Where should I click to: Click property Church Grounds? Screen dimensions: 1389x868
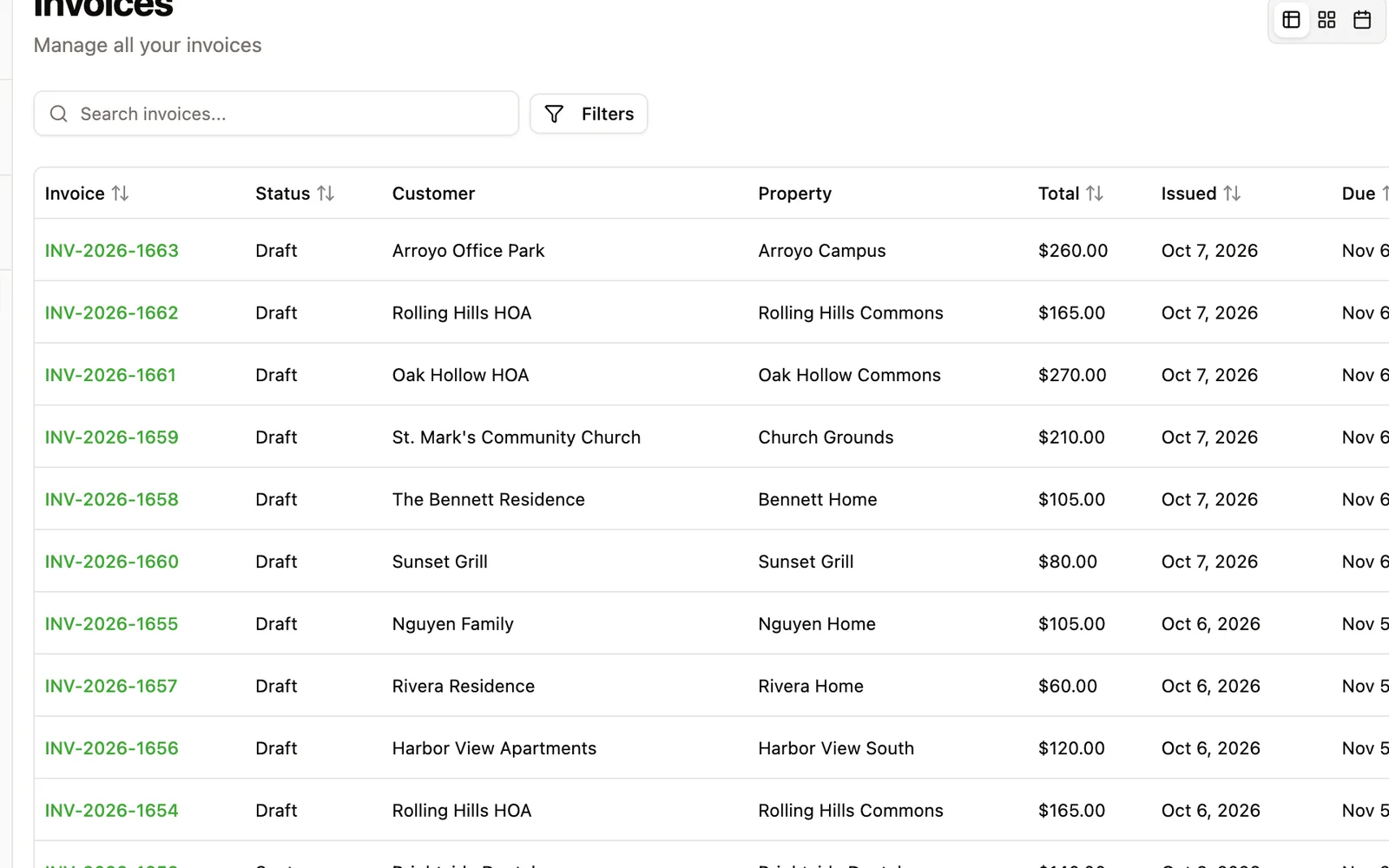pyautogui.click(x=826, y=437)
